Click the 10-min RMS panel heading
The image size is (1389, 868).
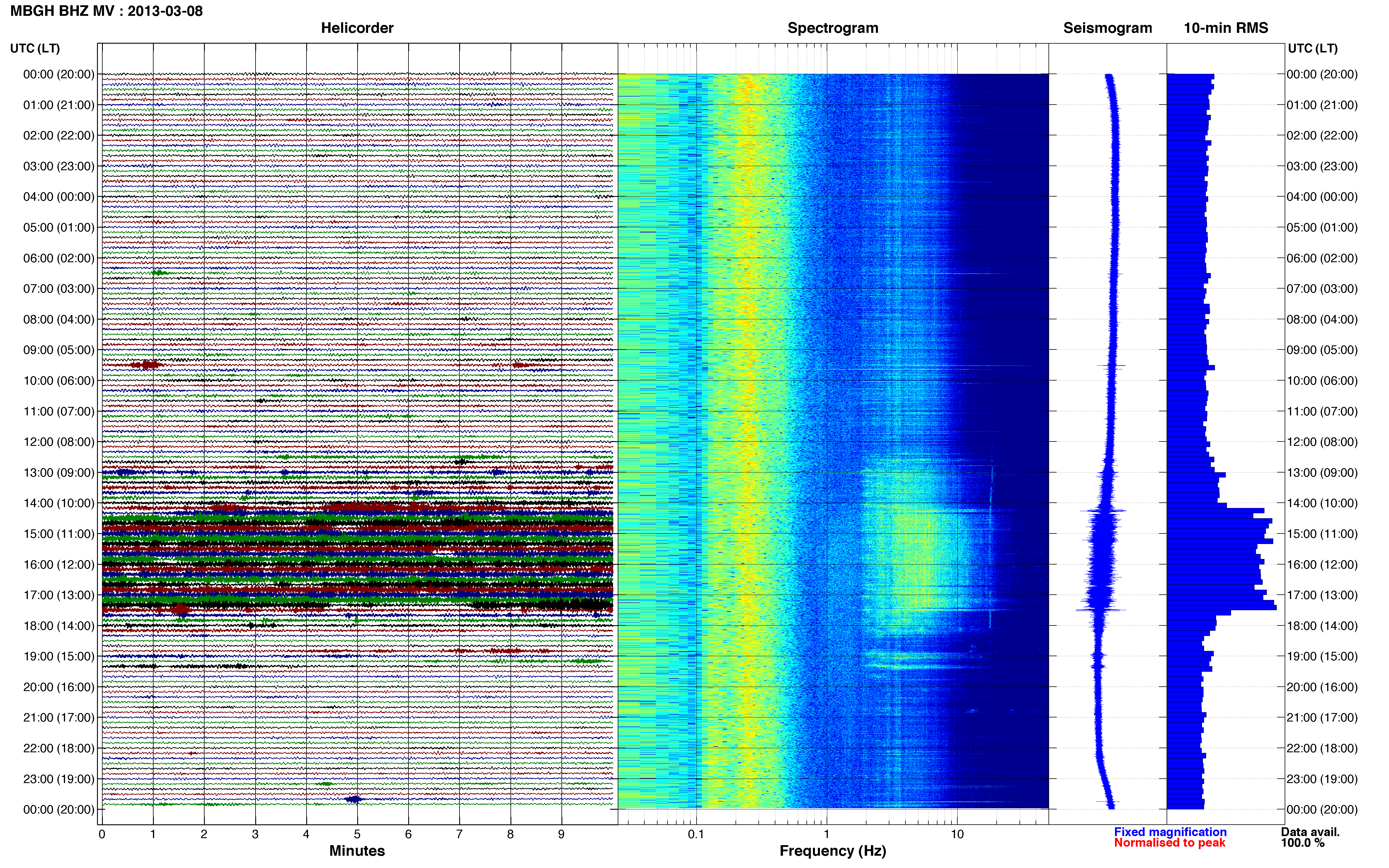tap(1226, 28)
